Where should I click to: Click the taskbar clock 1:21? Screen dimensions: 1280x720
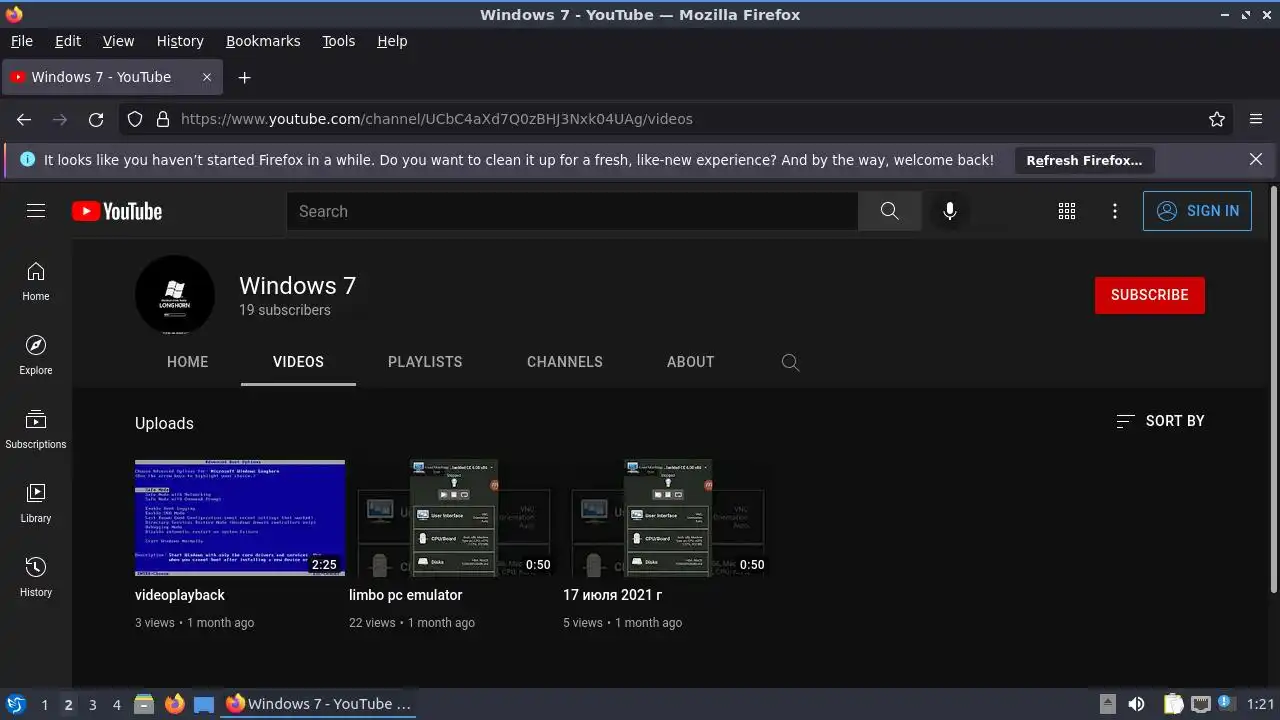(1261, 704)
